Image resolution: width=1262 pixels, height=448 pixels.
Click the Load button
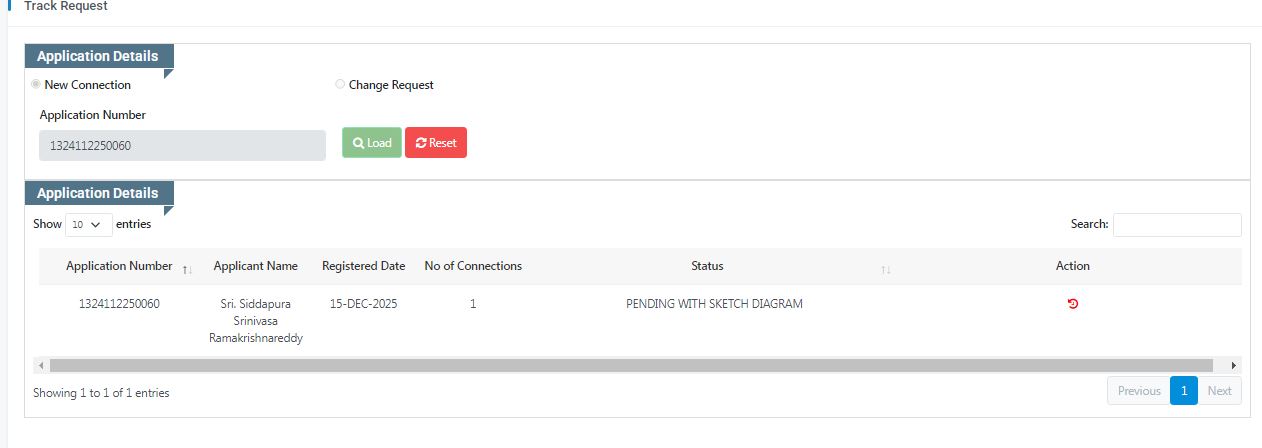pos(372,143)
